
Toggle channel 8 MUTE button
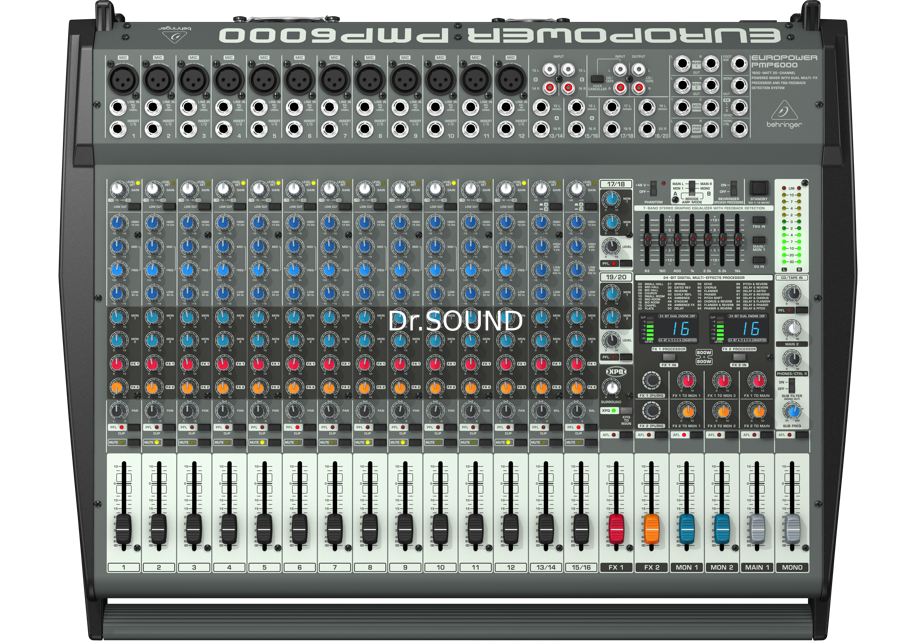click(x=380, y=442)
